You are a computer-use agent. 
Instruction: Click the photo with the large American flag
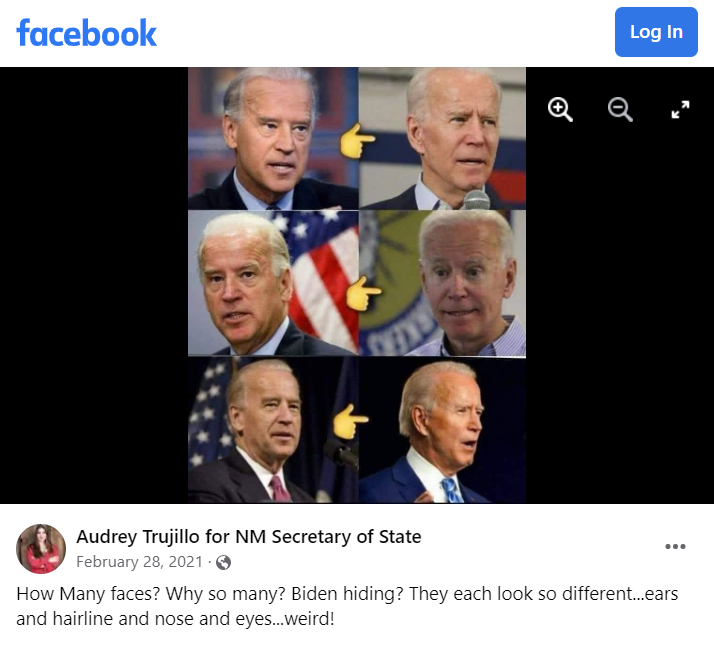click(x=273, y=283)
